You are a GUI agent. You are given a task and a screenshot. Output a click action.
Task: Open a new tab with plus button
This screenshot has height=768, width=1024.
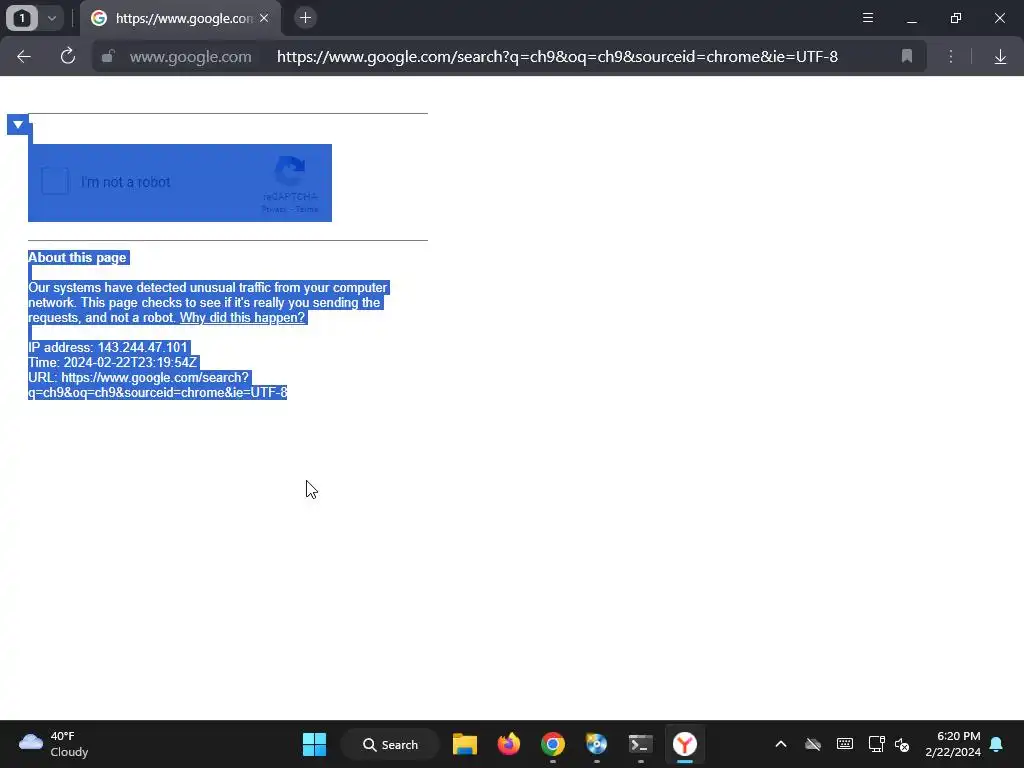tap(305, 18)
